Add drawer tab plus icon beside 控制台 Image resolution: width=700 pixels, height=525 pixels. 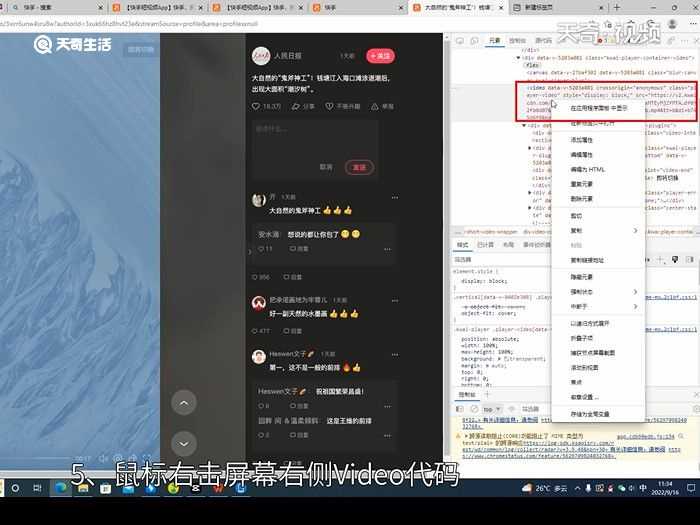488,394
